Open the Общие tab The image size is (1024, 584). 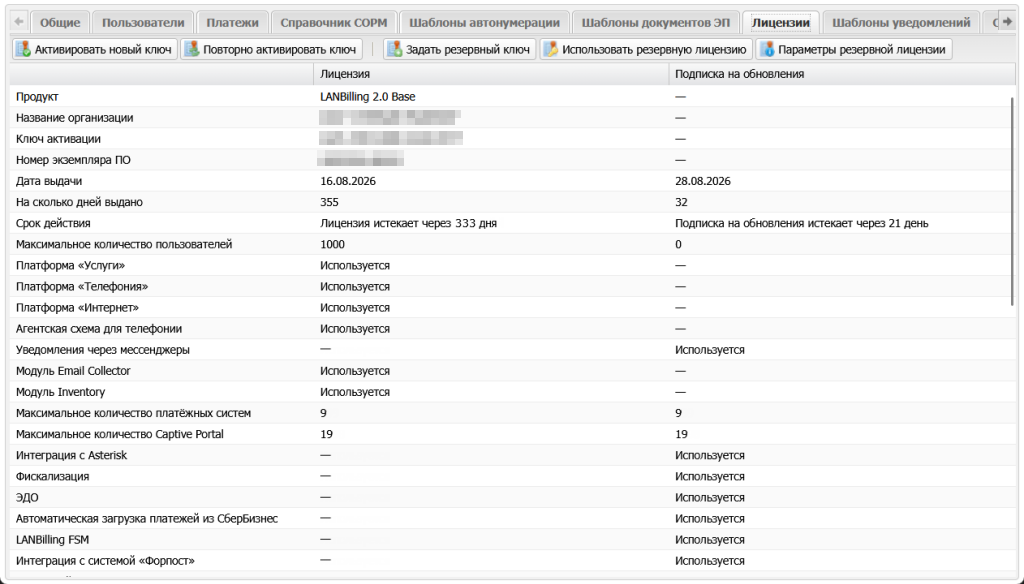60,22
